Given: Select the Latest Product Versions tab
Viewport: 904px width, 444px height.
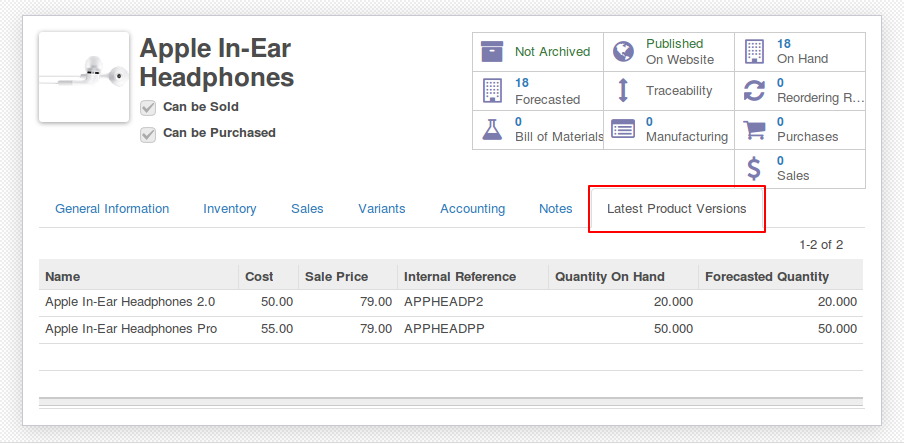Looking at the screenshot, I should [x=676, y=209].
